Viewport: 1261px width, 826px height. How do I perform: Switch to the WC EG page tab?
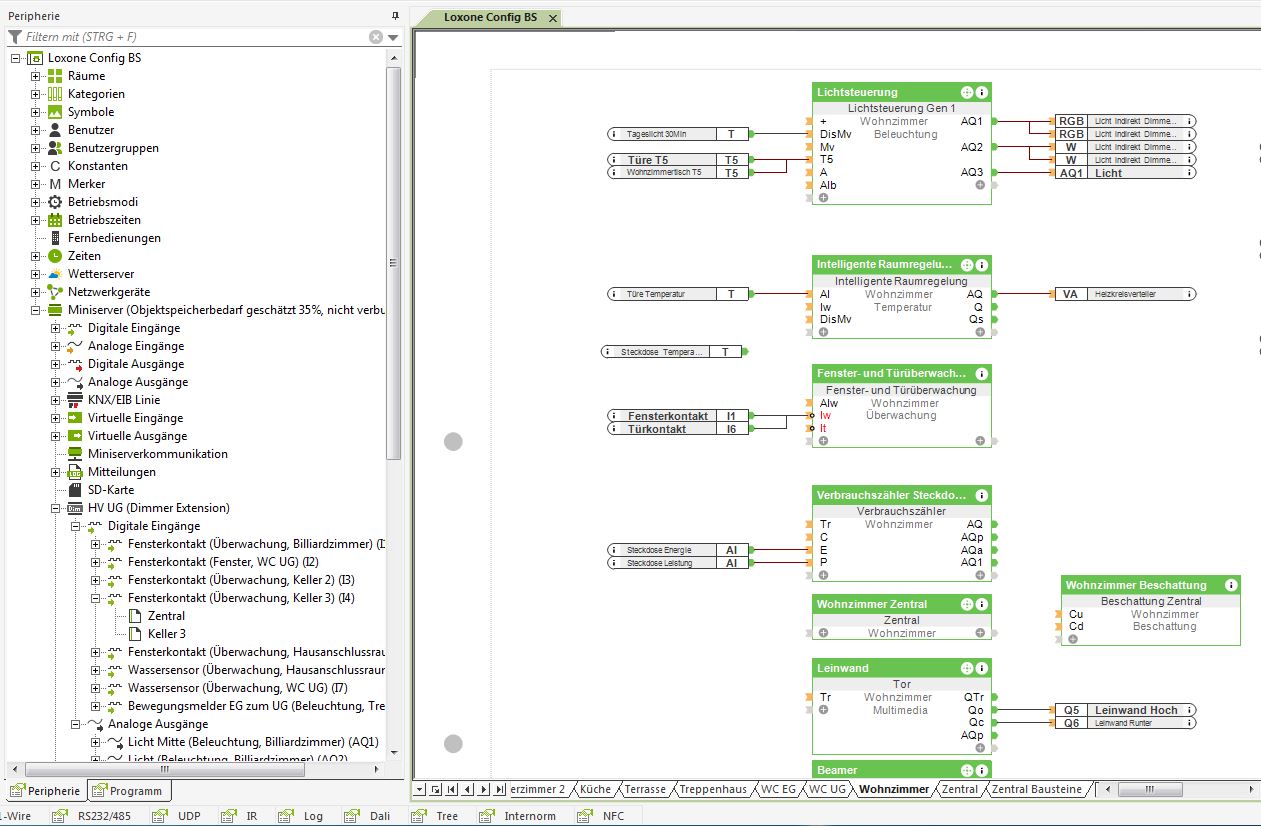(778, 789)
